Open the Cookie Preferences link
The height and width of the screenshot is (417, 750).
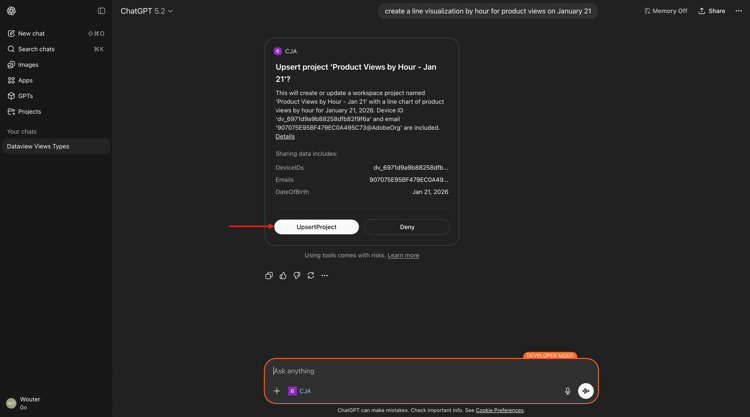pos(499,410)
